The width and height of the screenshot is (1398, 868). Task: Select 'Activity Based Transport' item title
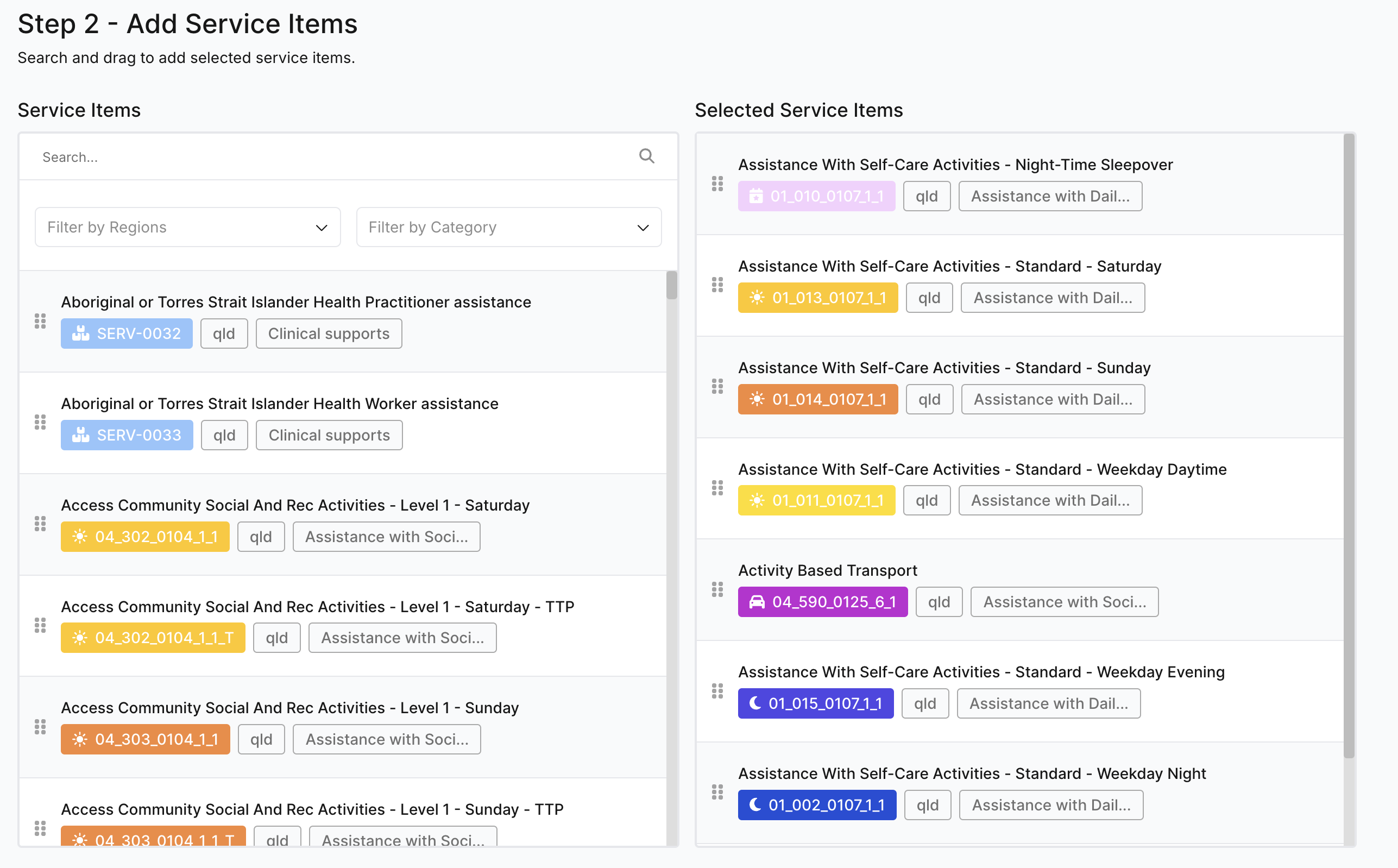(828, 570)
